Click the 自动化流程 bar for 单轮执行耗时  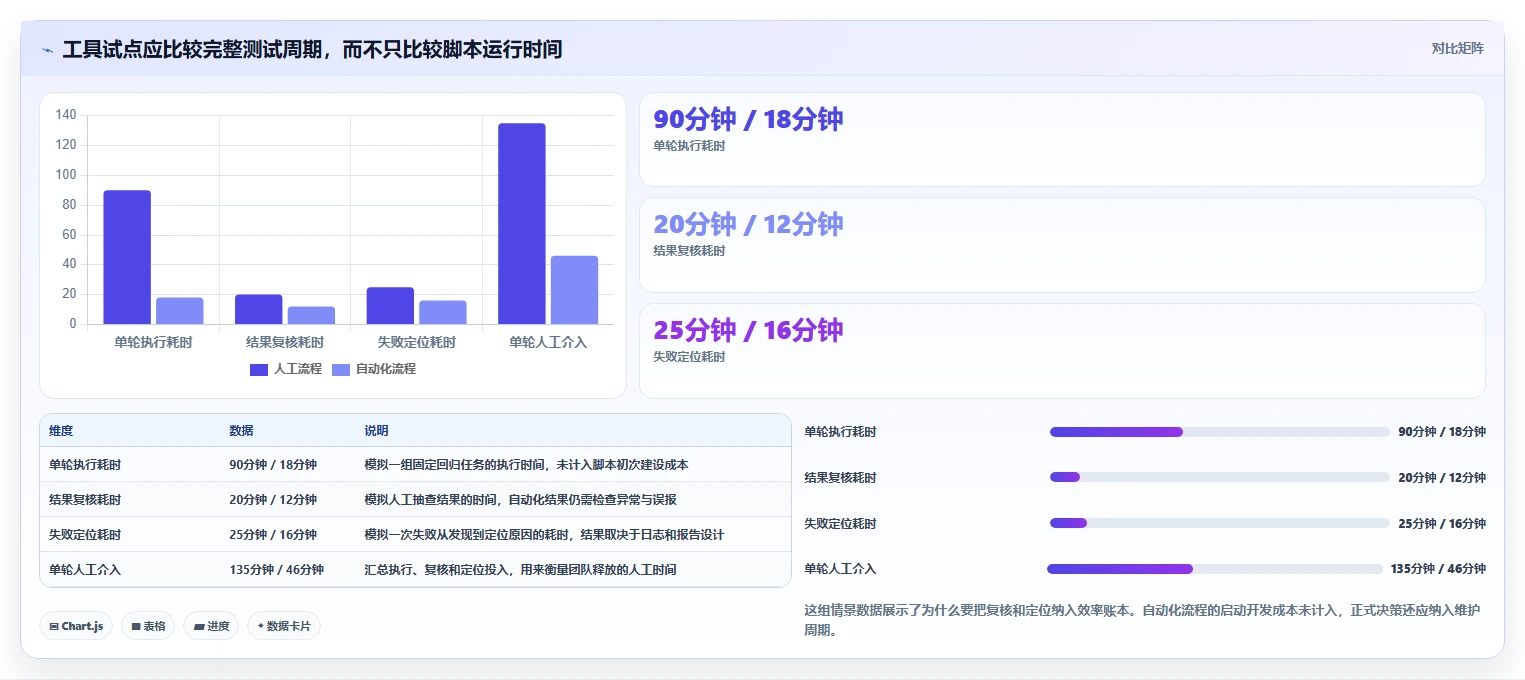tap(180, 311)
